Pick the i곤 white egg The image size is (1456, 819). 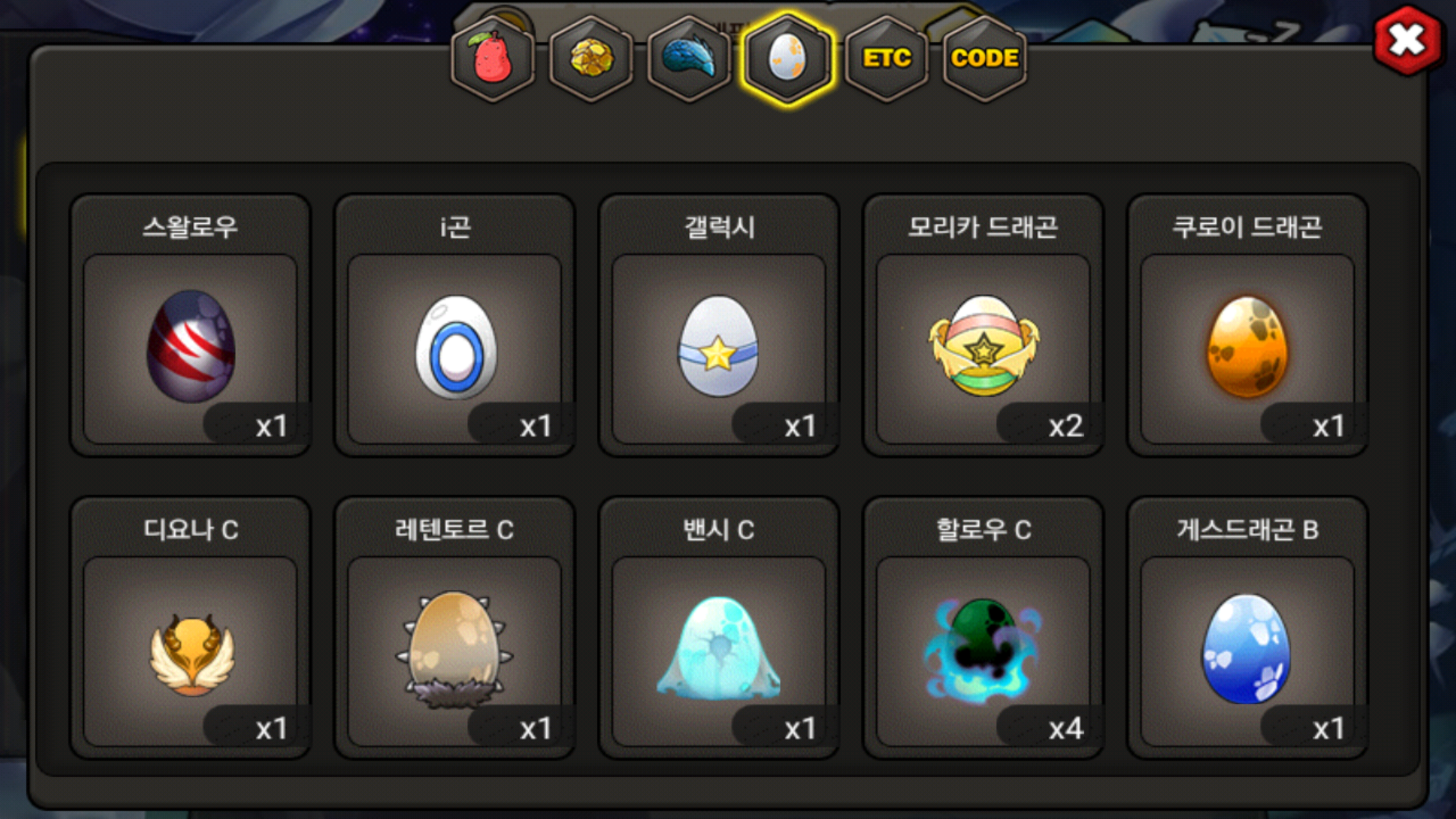(455, 346)
